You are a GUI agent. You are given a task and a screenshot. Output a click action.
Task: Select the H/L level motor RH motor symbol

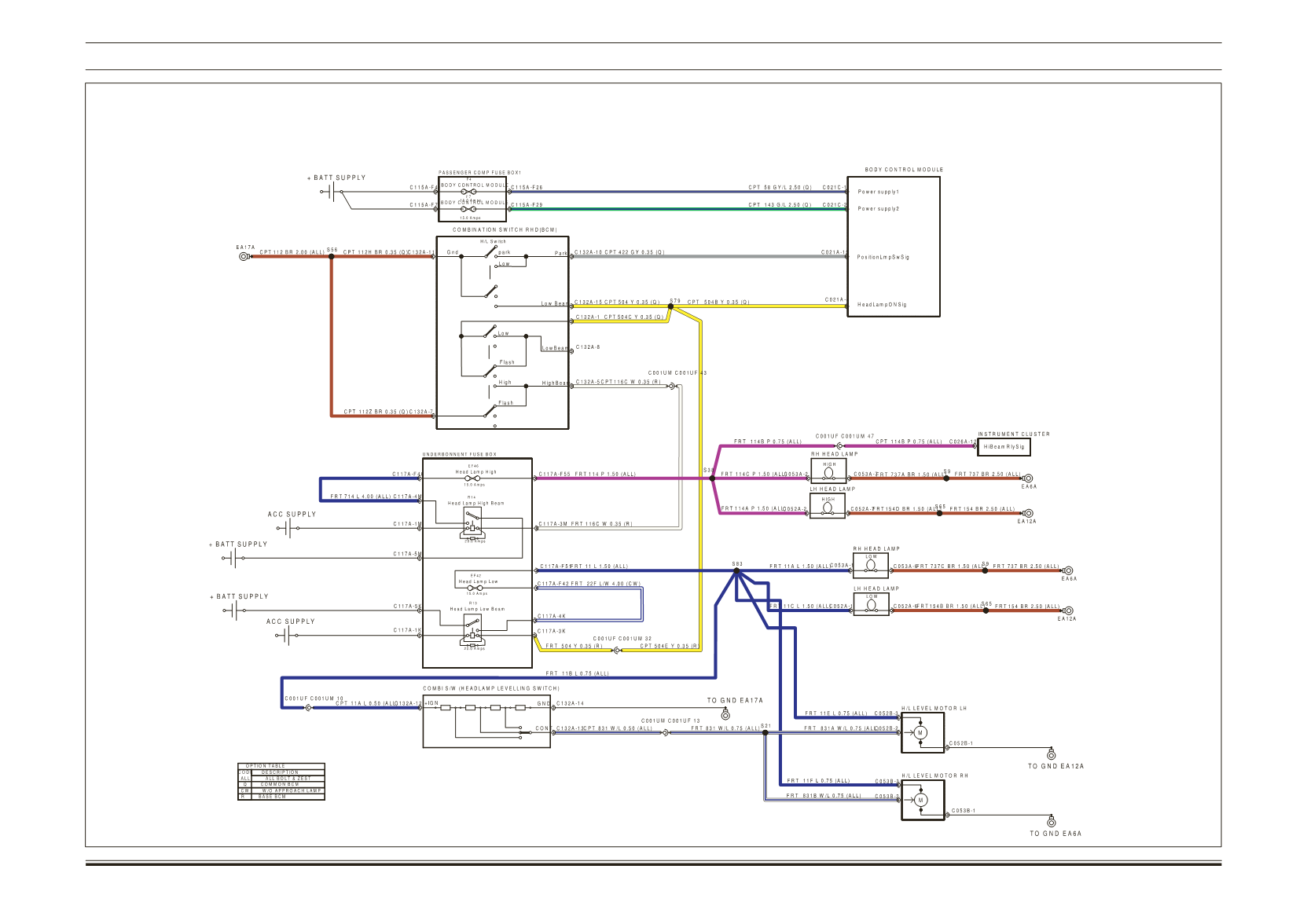(x=920, y=800)
